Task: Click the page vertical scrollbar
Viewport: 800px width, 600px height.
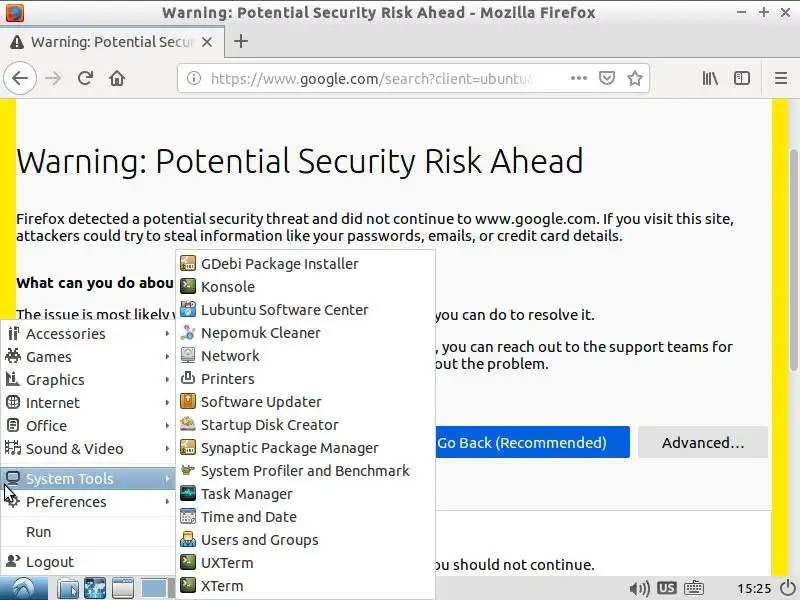Action: (x=793, y=300)
